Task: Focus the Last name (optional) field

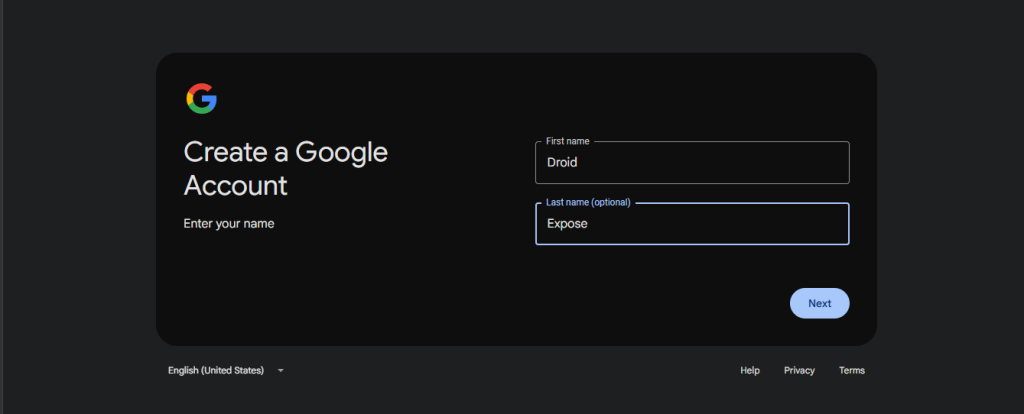Action: click(692, 224)
